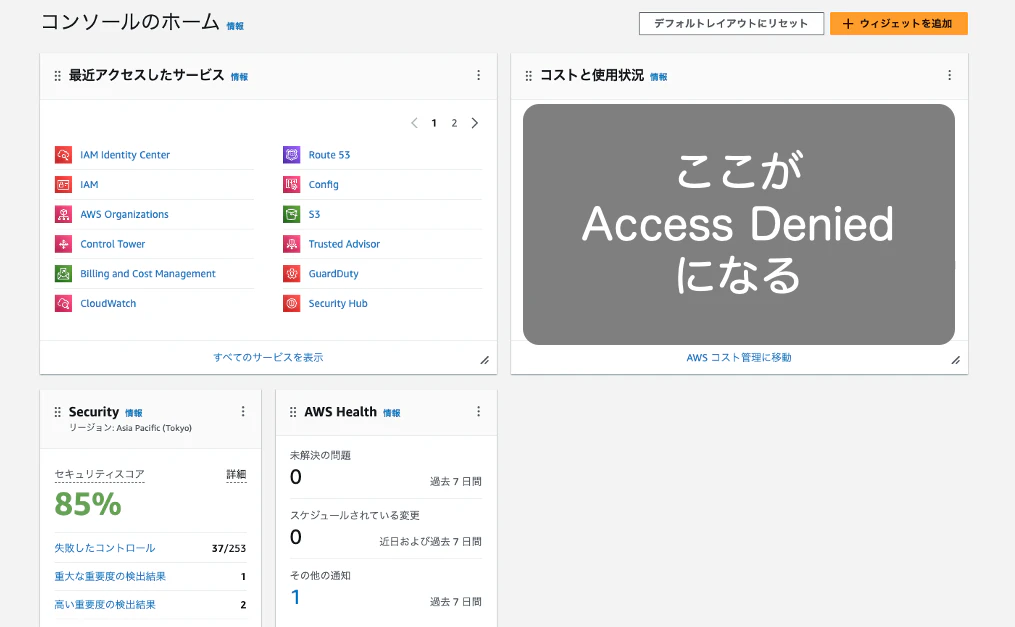Click 情報 link beside 最近アクセスしたサービス
This screenshot has width=1015, height=627.
click(x=240, y=77)
